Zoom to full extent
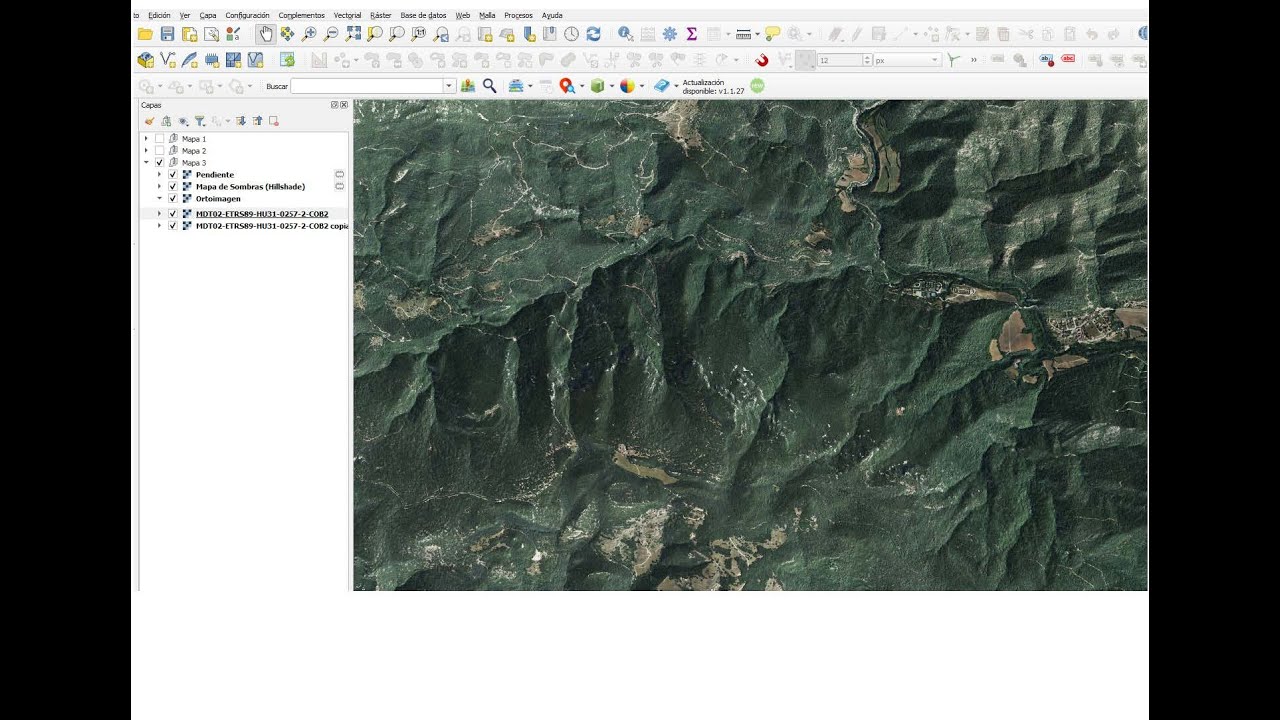This screenshot has width=1280, height=720. click(353, 34)
